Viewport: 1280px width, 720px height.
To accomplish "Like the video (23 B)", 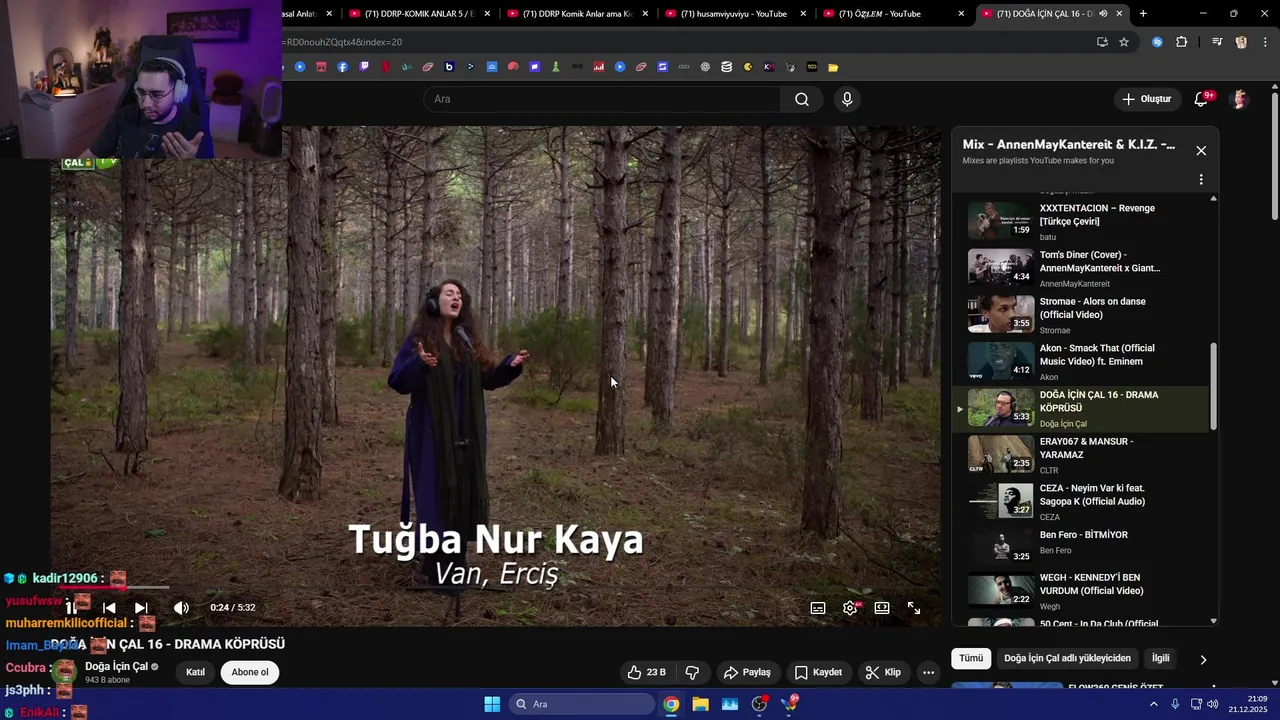I will click(646, 672).
